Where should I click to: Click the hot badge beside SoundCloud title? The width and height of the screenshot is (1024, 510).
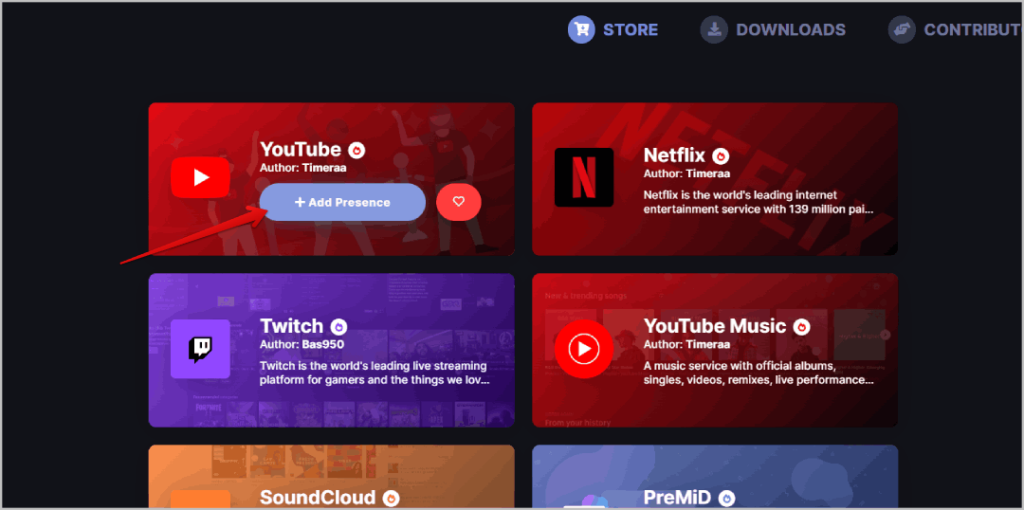point(391,498)
